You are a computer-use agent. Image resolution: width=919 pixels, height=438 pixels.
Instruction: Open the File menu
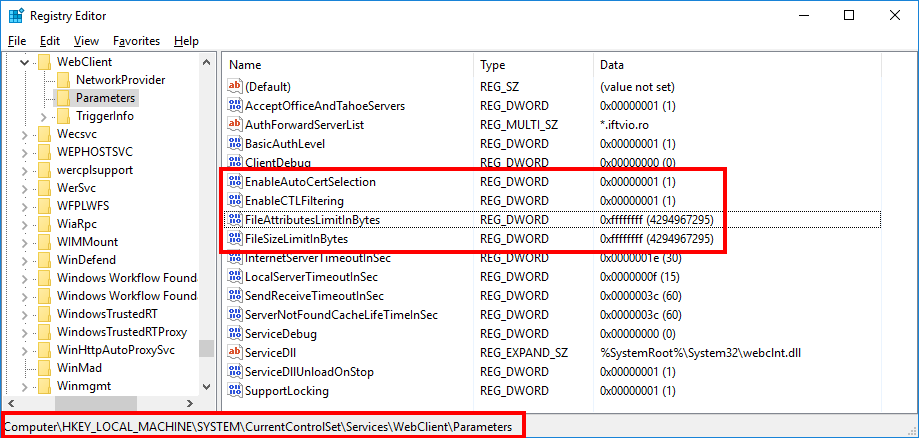click(x=18, y=41)
